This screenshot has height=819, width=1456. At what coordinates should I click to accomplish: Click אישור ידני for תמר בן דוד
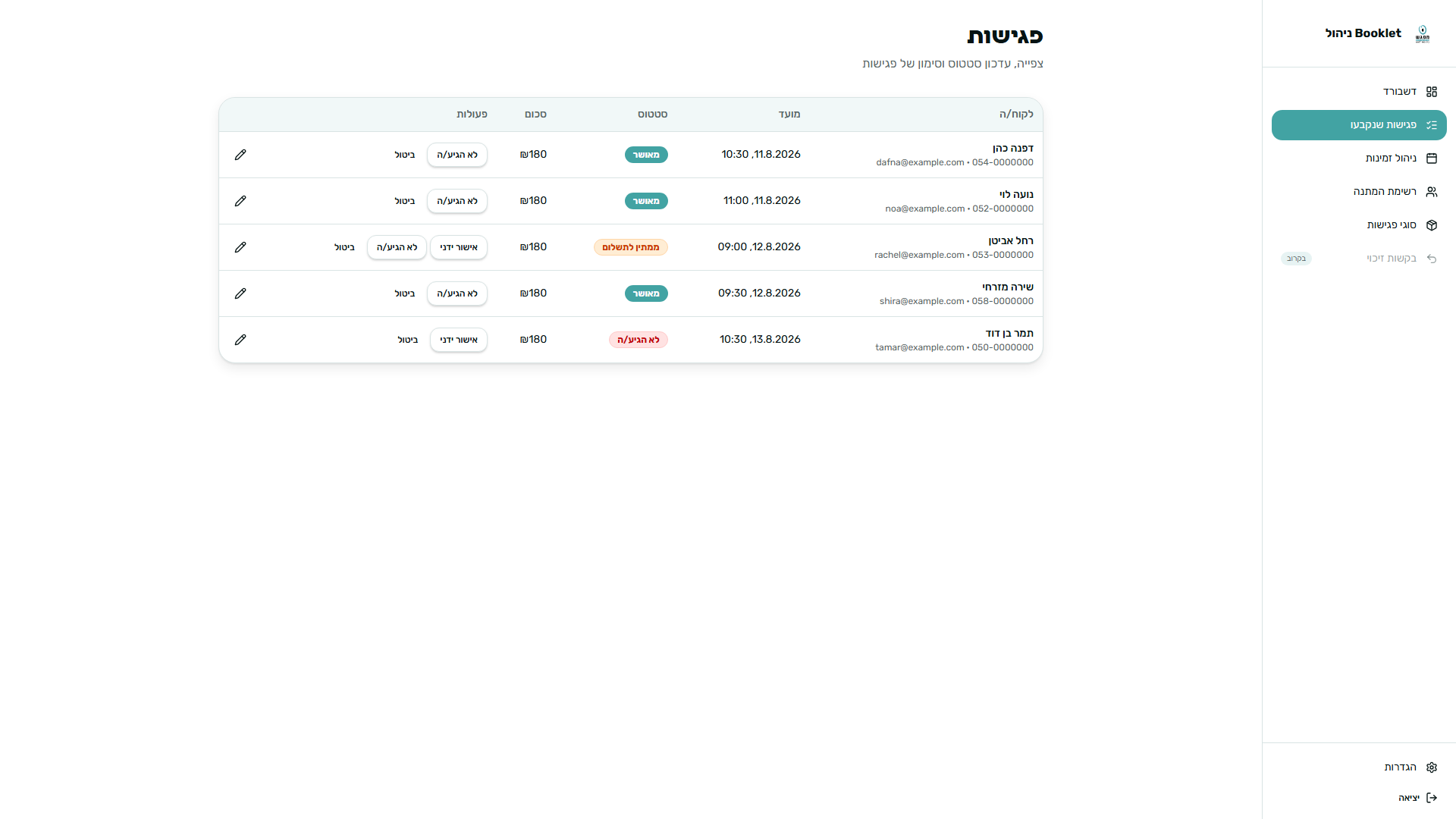pos(459,340)
